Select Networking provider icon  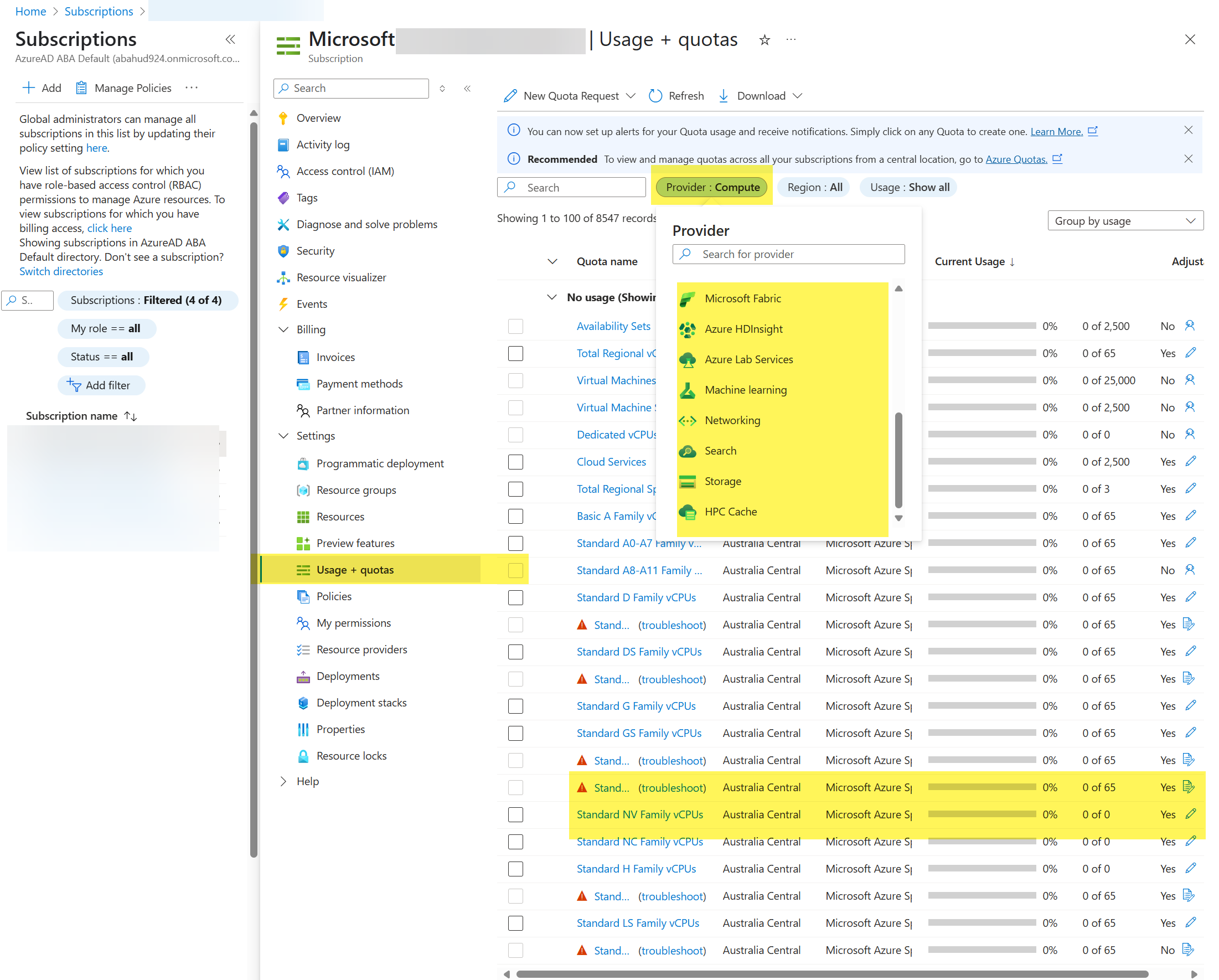688,421
